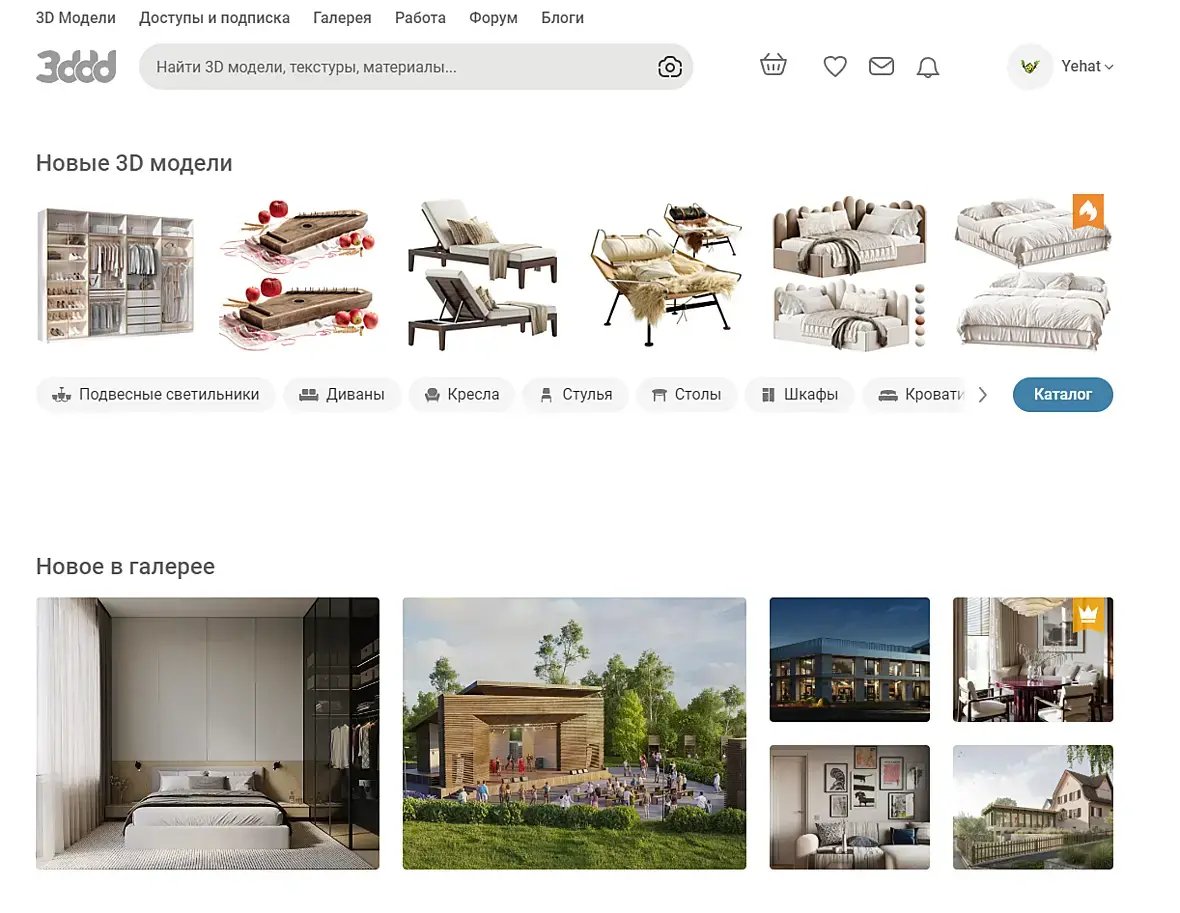The image size is (1180, 913).
Task: Select the Подвесные светильники category
Action: pos(155,394)
